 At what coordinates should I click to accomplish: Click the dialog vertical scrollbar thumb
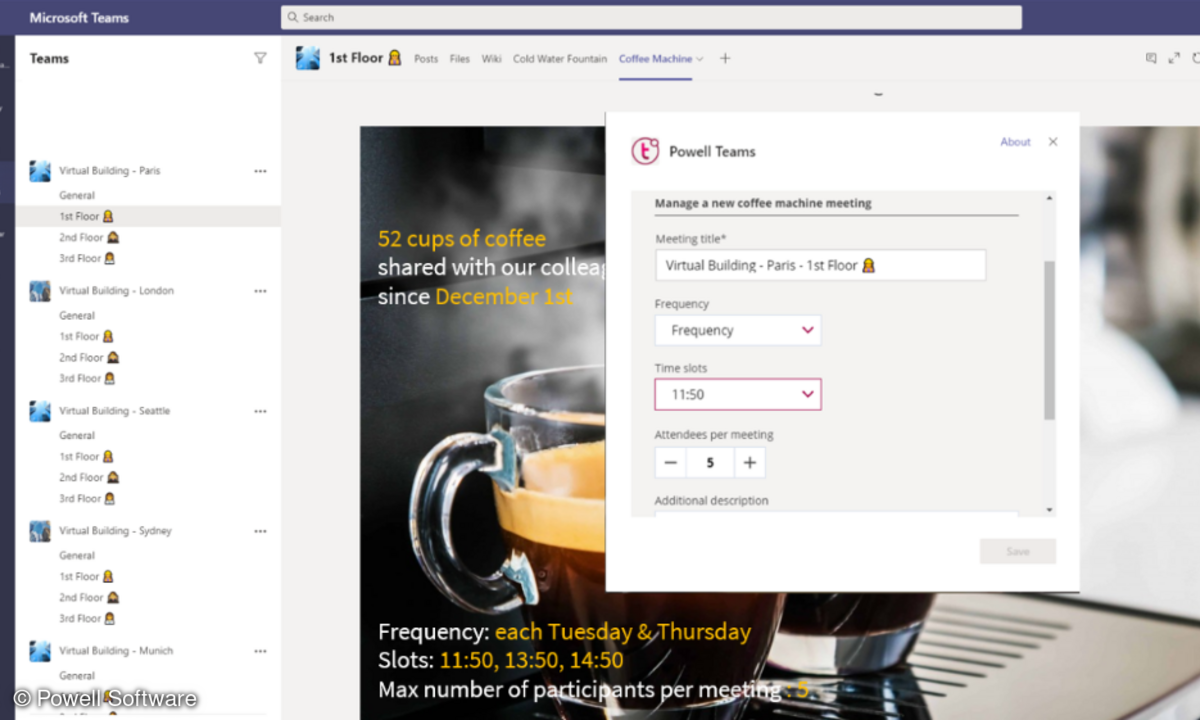pyautogui.click(x=1049, y=340)
